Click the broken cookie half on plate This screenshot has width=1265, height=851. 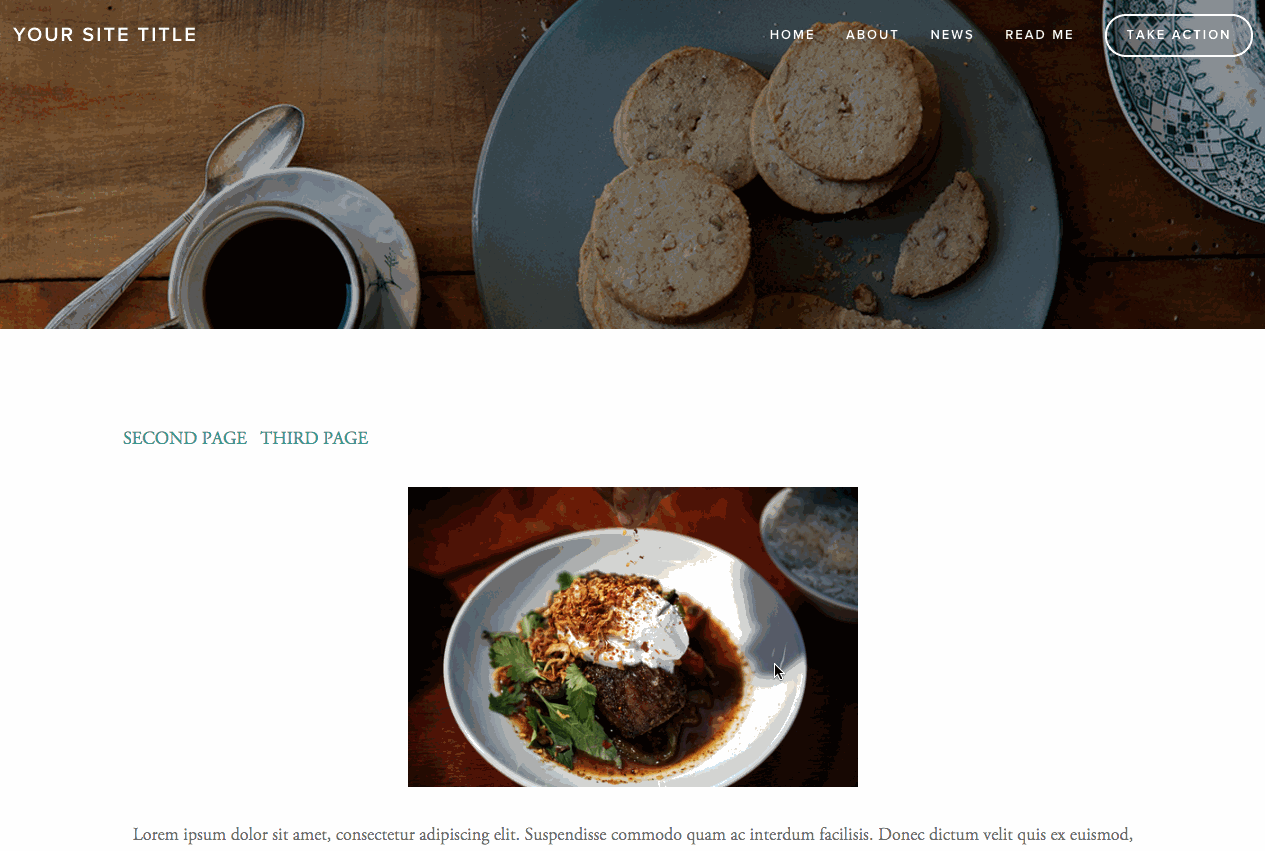(x=940, y=235)
